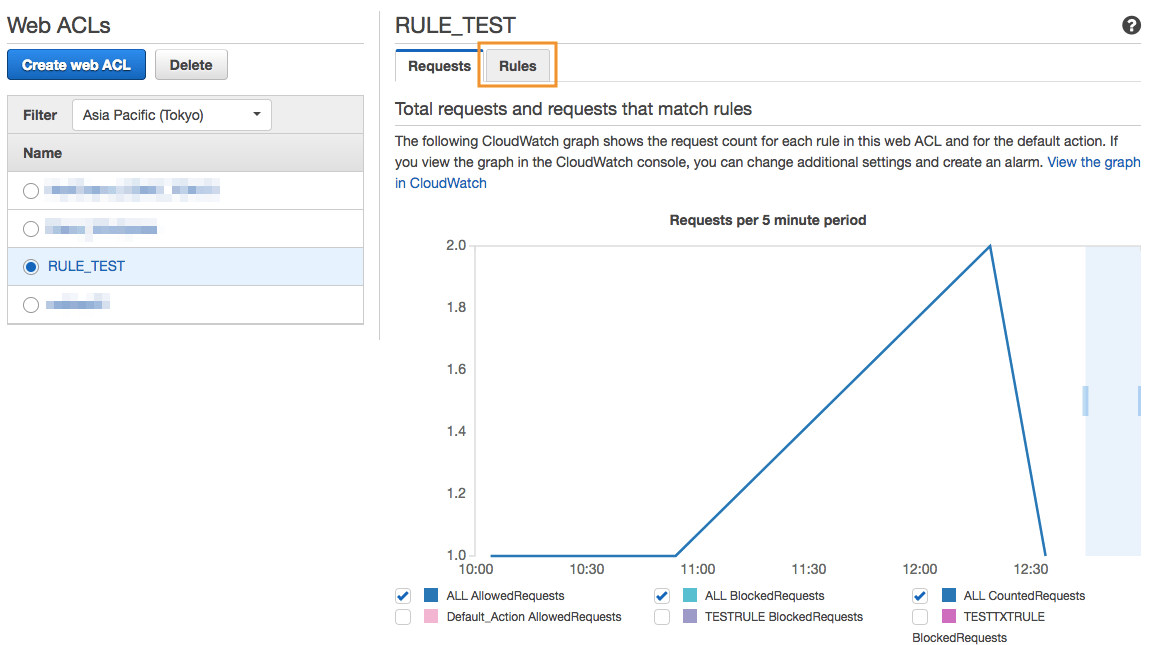Uncheck the ALL CountedRequests checkbox
1160x645 pixels.
[x=921, y=596]
